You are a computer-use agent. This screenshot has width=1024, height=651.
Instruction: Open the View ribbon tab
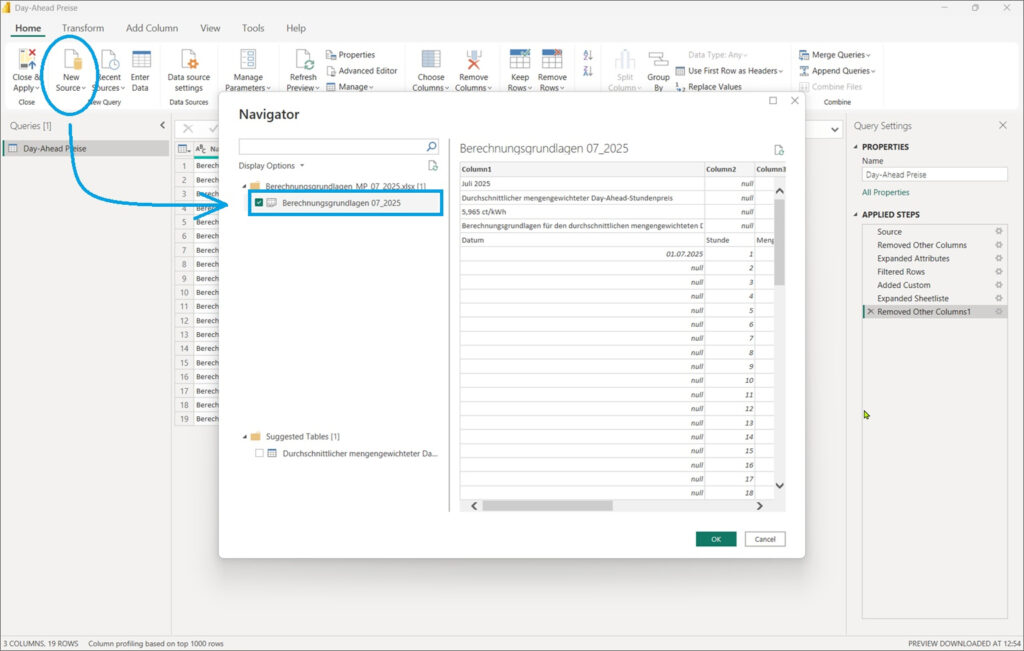point(210,28)
